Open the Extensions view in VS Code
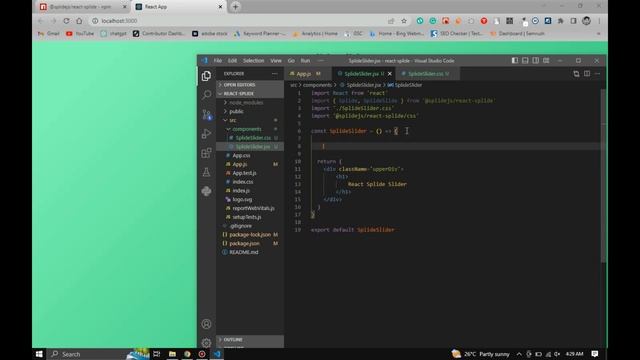This screenshot has width=640, height=360. click(207, 153)
